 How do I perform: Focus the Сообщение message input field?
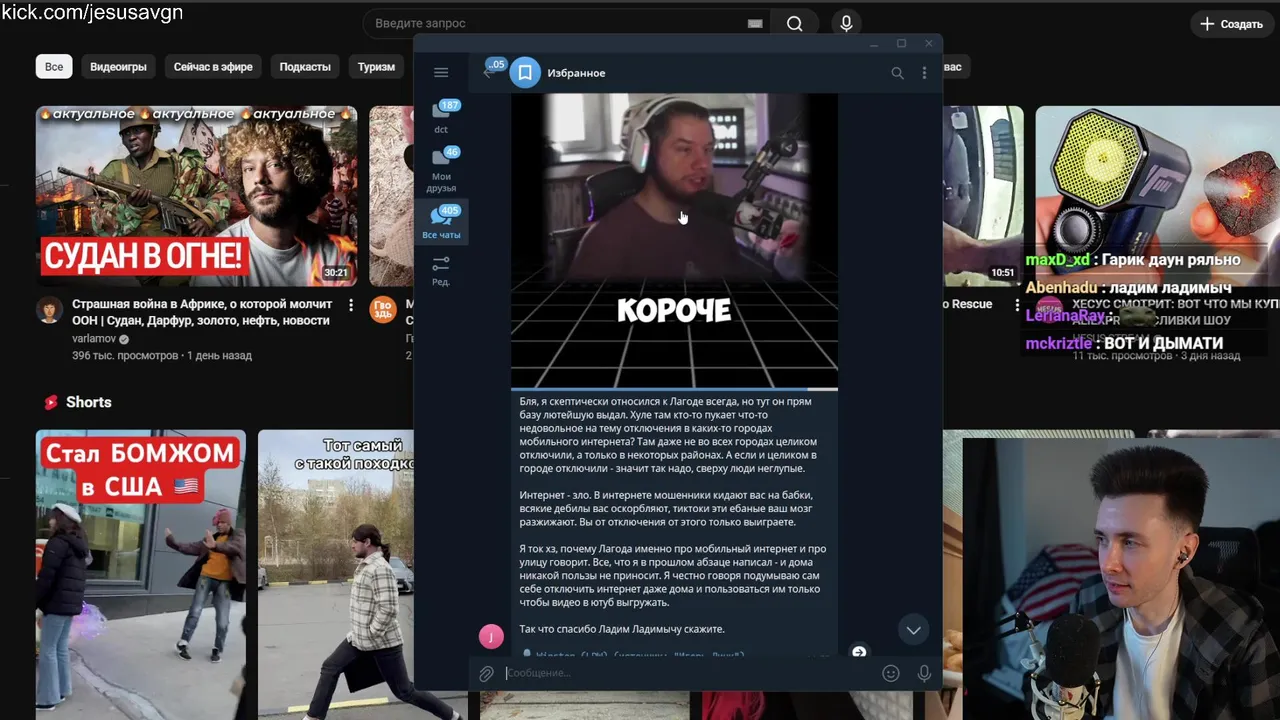(x=688, y=673)
